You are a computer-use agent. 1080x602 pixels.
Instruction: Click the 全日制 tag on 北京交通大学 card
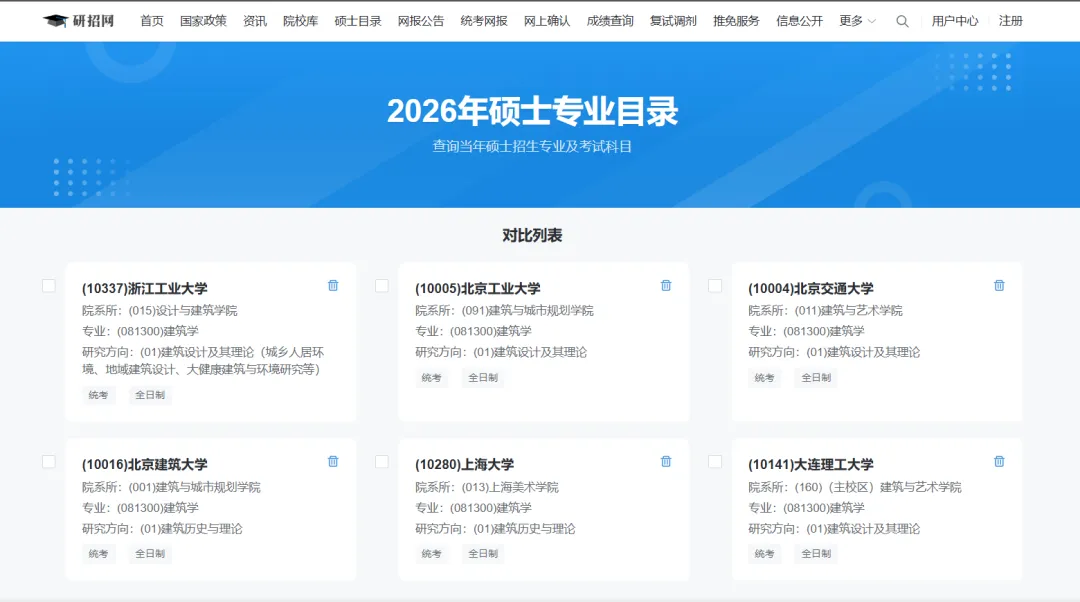click(816, 377)
